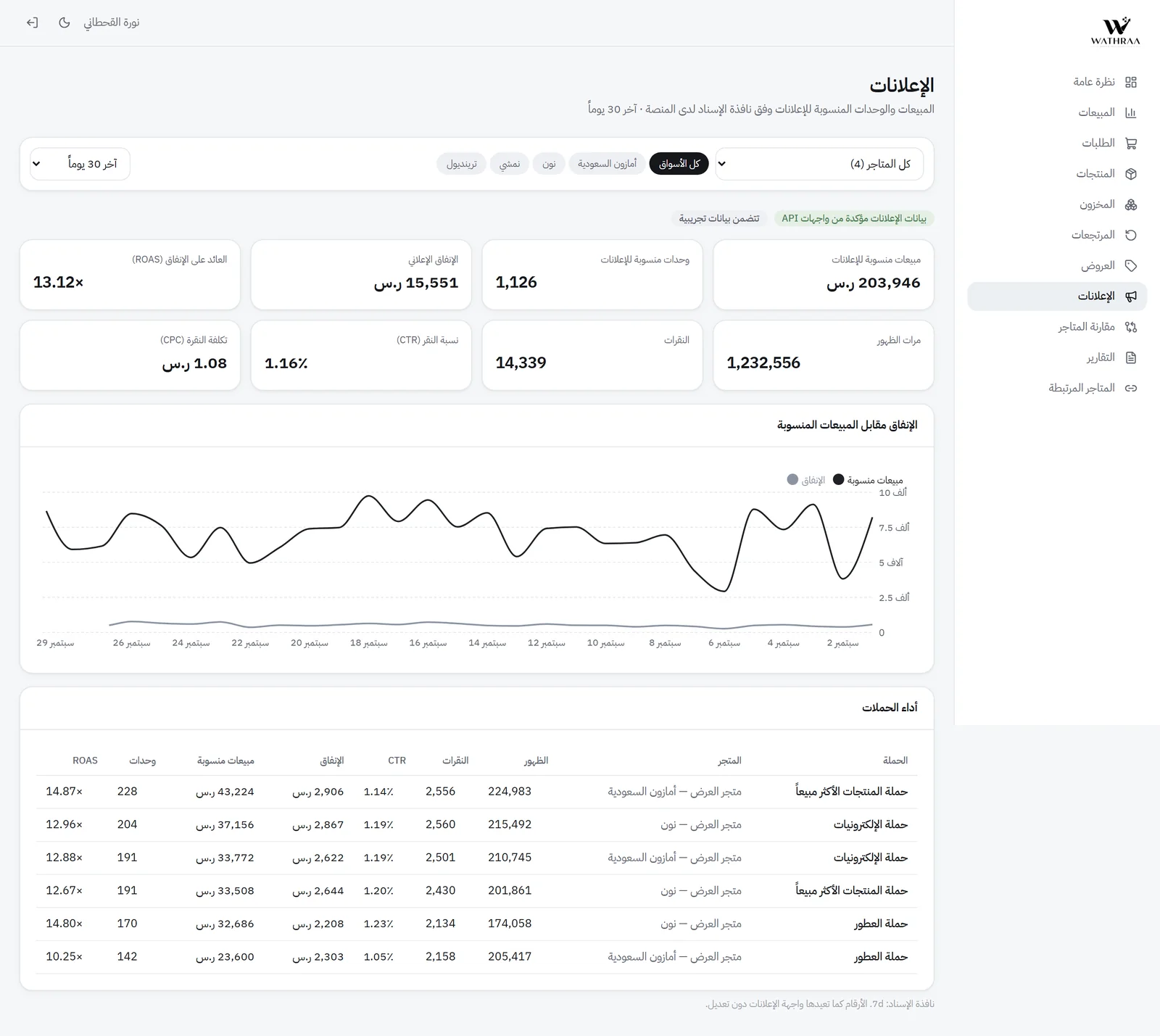1160x1036 pixels.
Task: Toggle مبيعات منسوبة legend dark dot
Action: 839,480
